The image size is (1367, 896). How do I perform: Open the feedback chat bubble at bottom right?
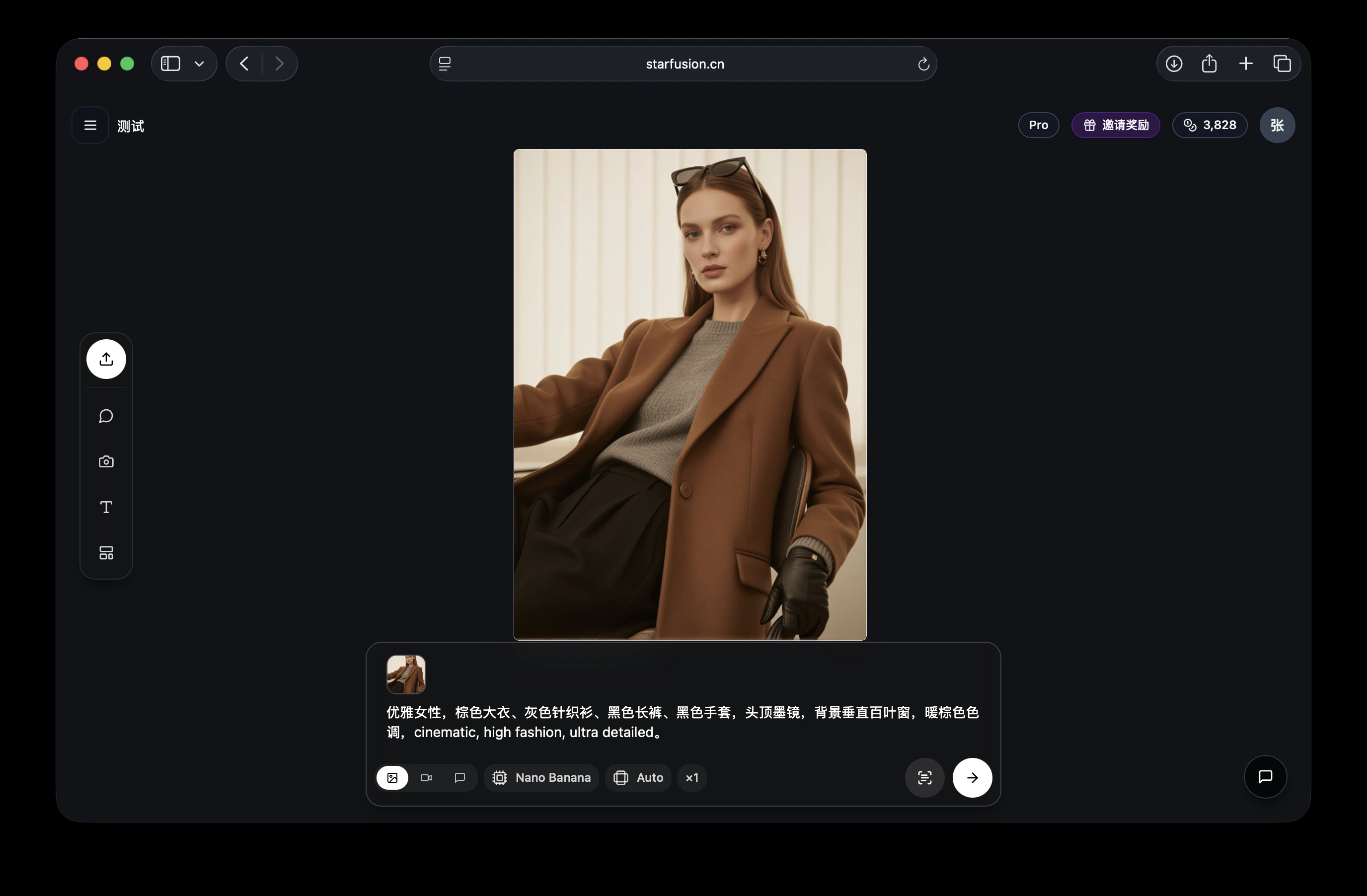(1265, 776)
